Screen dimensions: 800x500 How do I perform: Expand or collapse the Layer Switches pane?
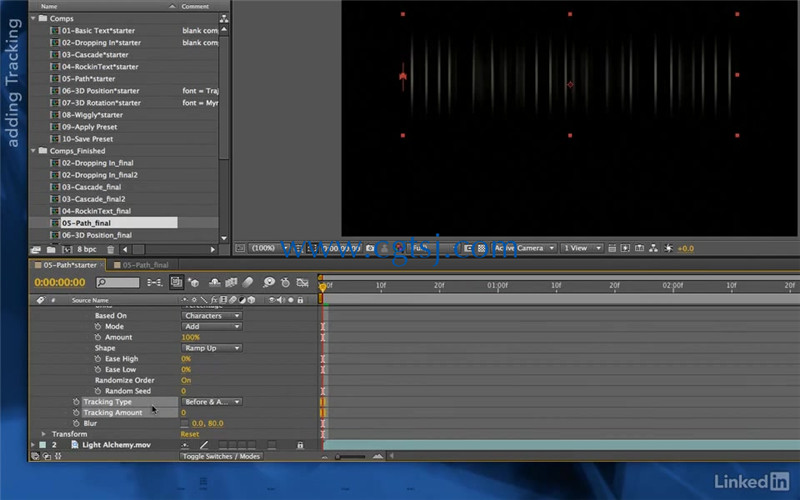tap(35, 457)
